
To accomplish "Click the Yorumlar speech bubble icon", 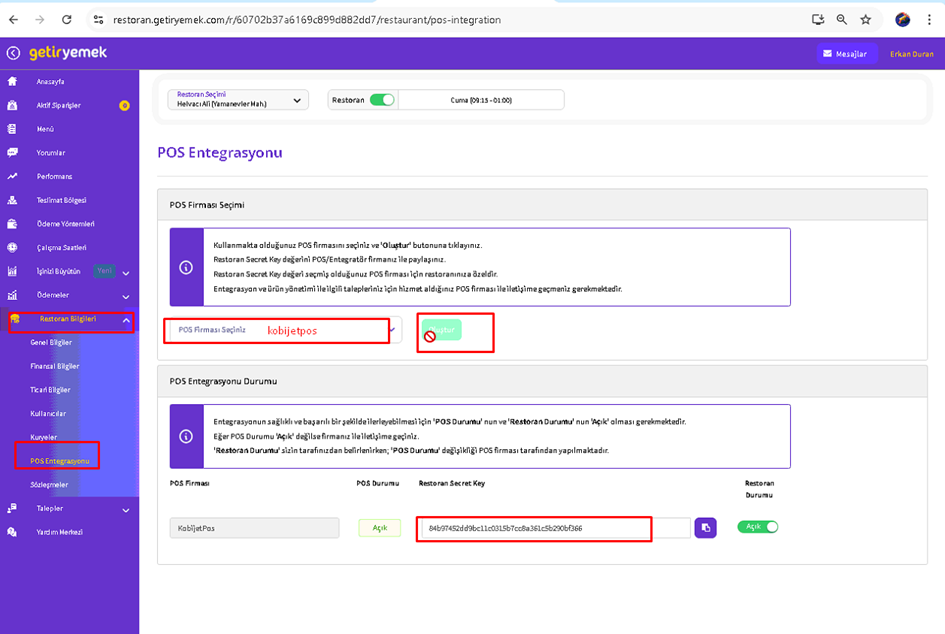I will pos(12,152).
